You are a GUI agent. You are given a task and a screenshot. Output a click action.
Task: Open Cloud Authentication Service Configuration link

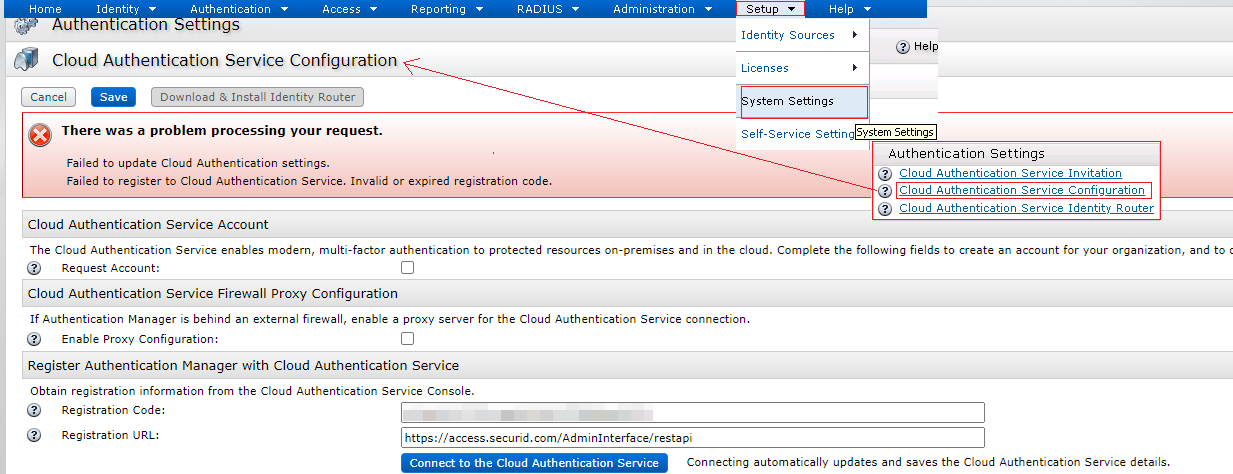tap(1022, 191)
